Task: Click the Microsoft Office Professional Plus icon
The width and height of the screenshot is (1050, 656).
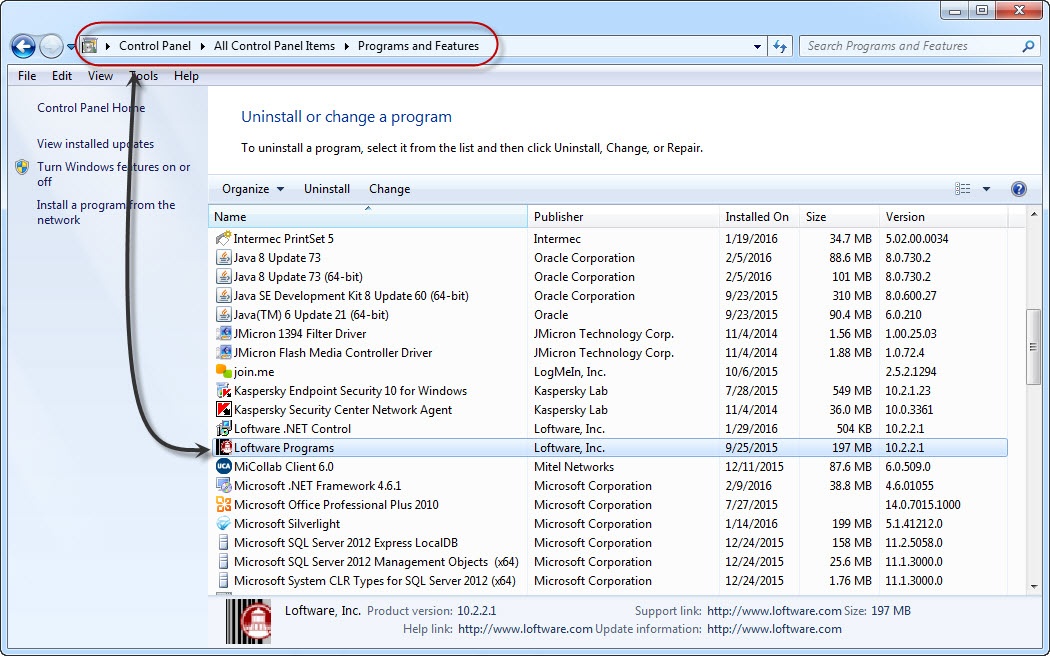Action: pyautogui.click(x=223, y=505)
